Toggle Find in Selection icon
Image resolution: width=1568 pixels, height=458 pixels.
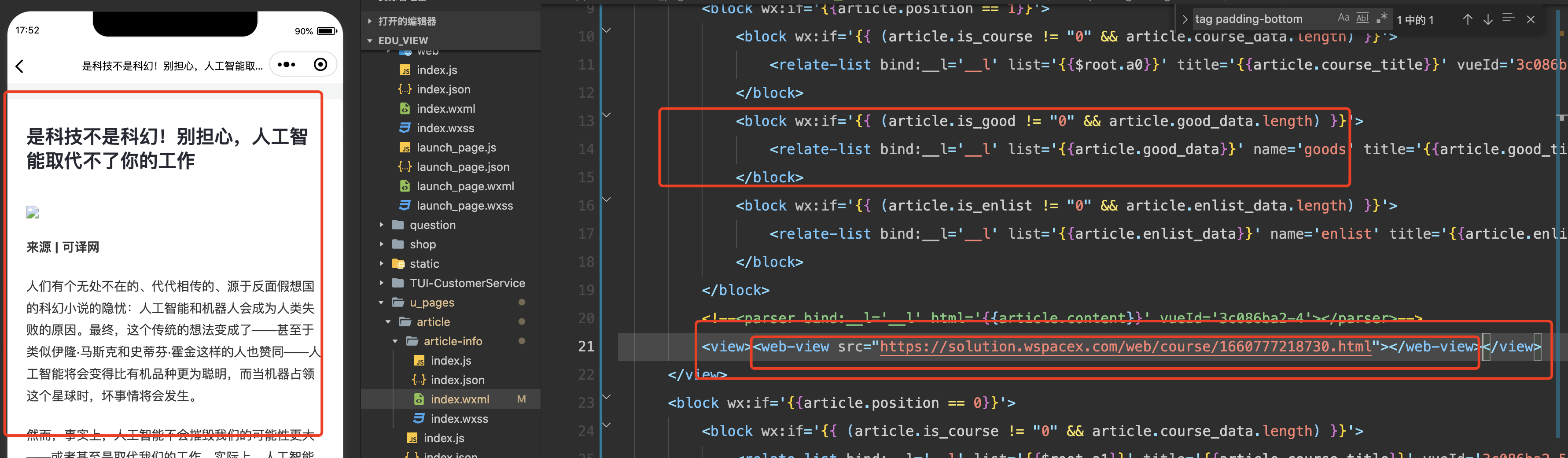[x=1508, y=18]
